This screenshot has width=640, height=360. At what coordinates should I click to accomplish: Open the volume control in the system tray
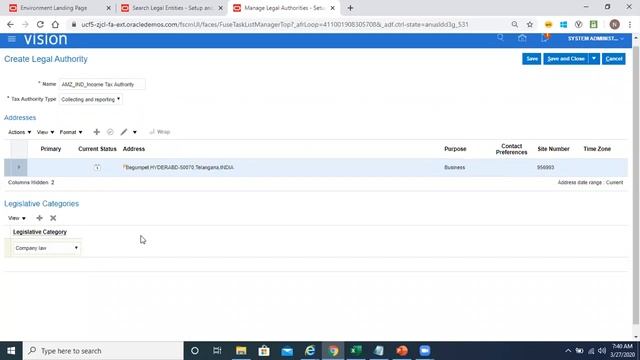point(602,351)
